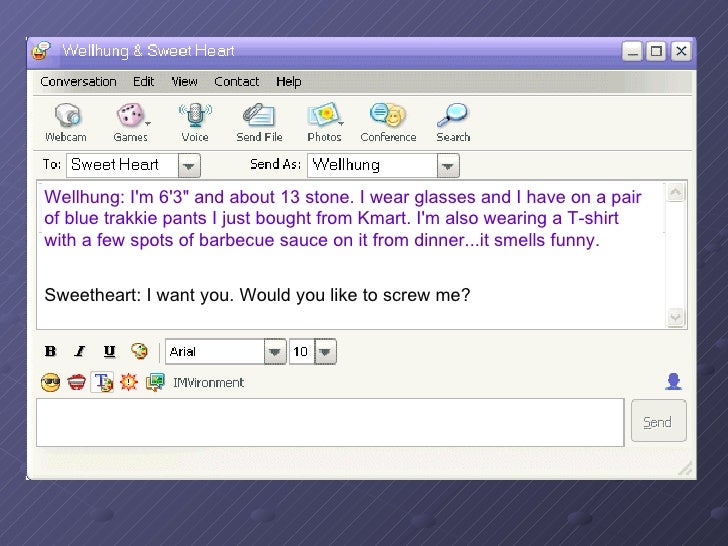Expand the Arial font dropdown
Image resolution: width=728 pixels, height=546 pixels.
[275, 351]
